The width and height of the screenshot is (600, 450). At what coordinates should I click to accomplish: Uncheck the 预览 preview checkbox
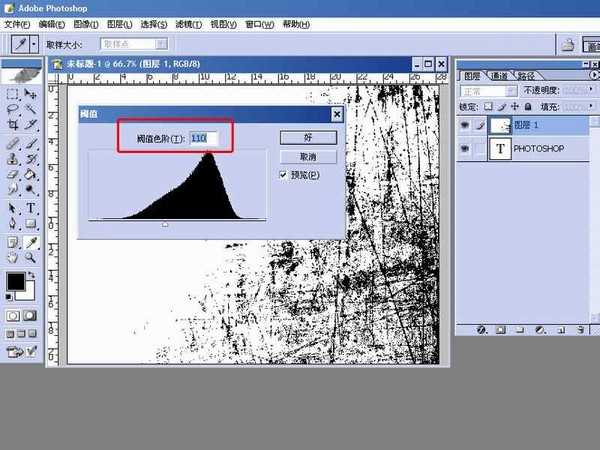point(285,174)
